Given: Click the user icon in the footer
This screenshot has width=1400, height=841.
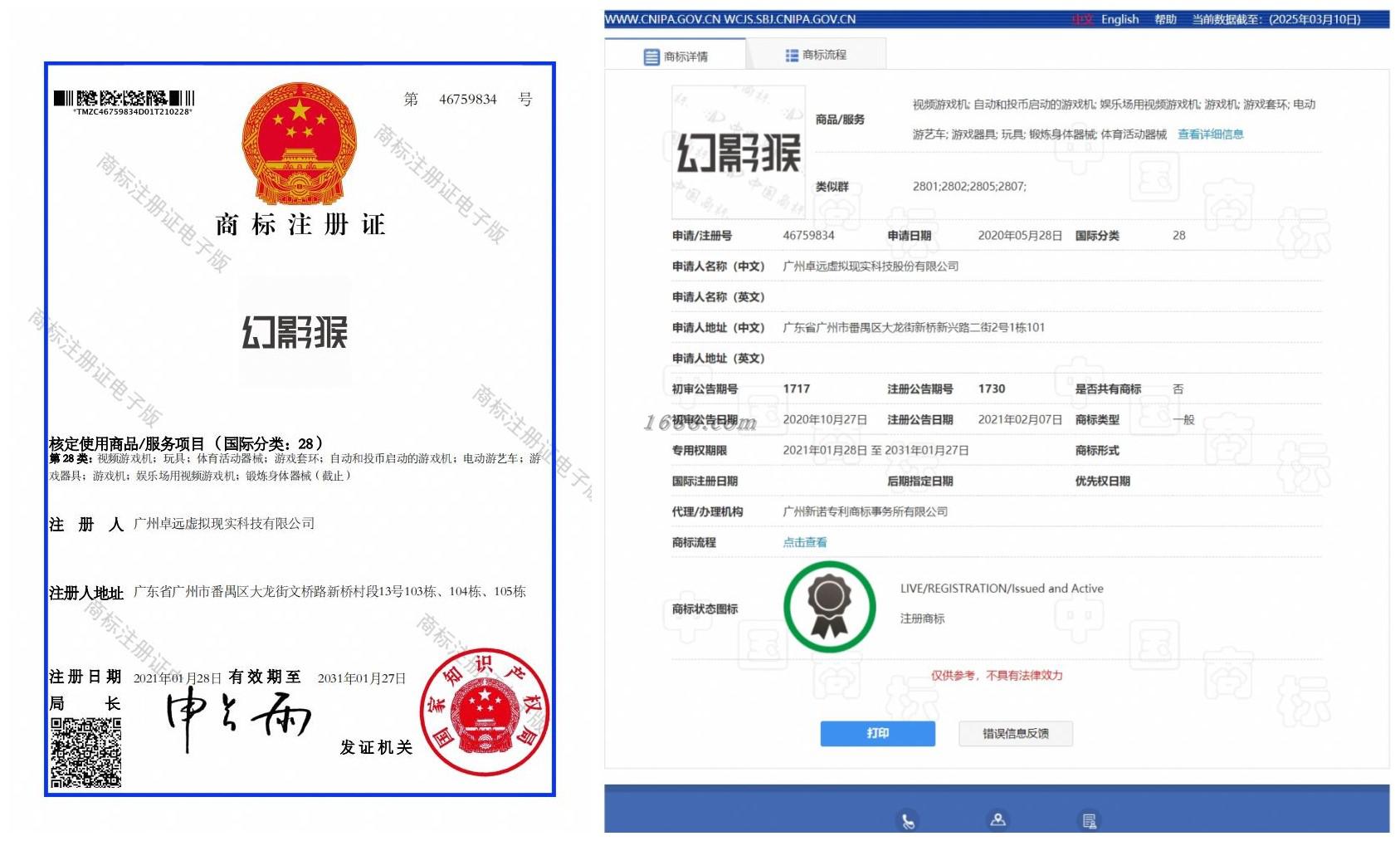Looking at the screenshot, I should (x=998, y=820).
